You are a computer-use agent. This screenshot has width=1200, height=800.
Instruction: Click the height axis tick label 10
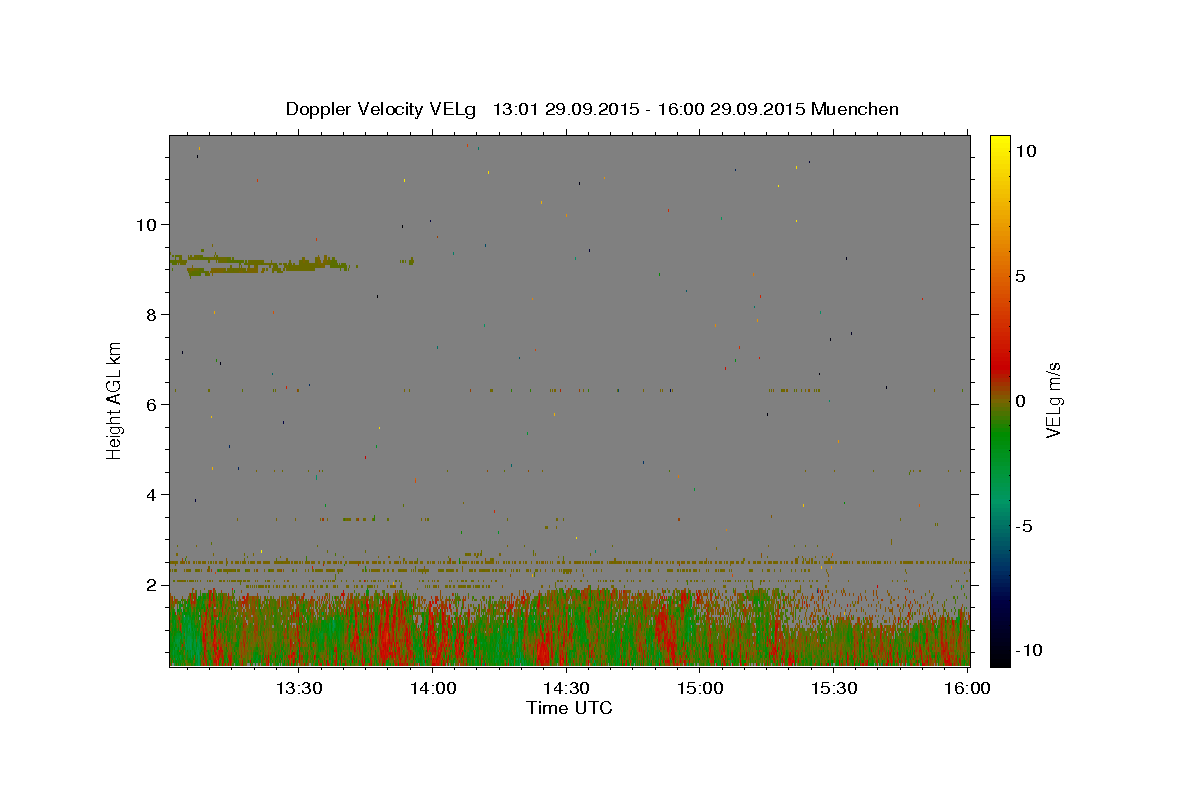coord(147,225)
